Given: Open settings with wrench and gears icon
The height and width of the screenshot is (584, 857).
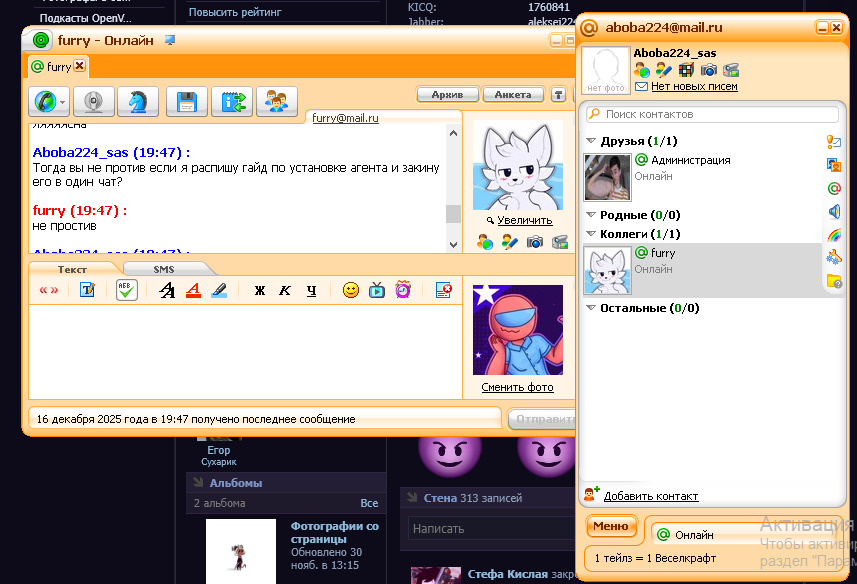Looking at the screenshot, I should pos(834,257).
